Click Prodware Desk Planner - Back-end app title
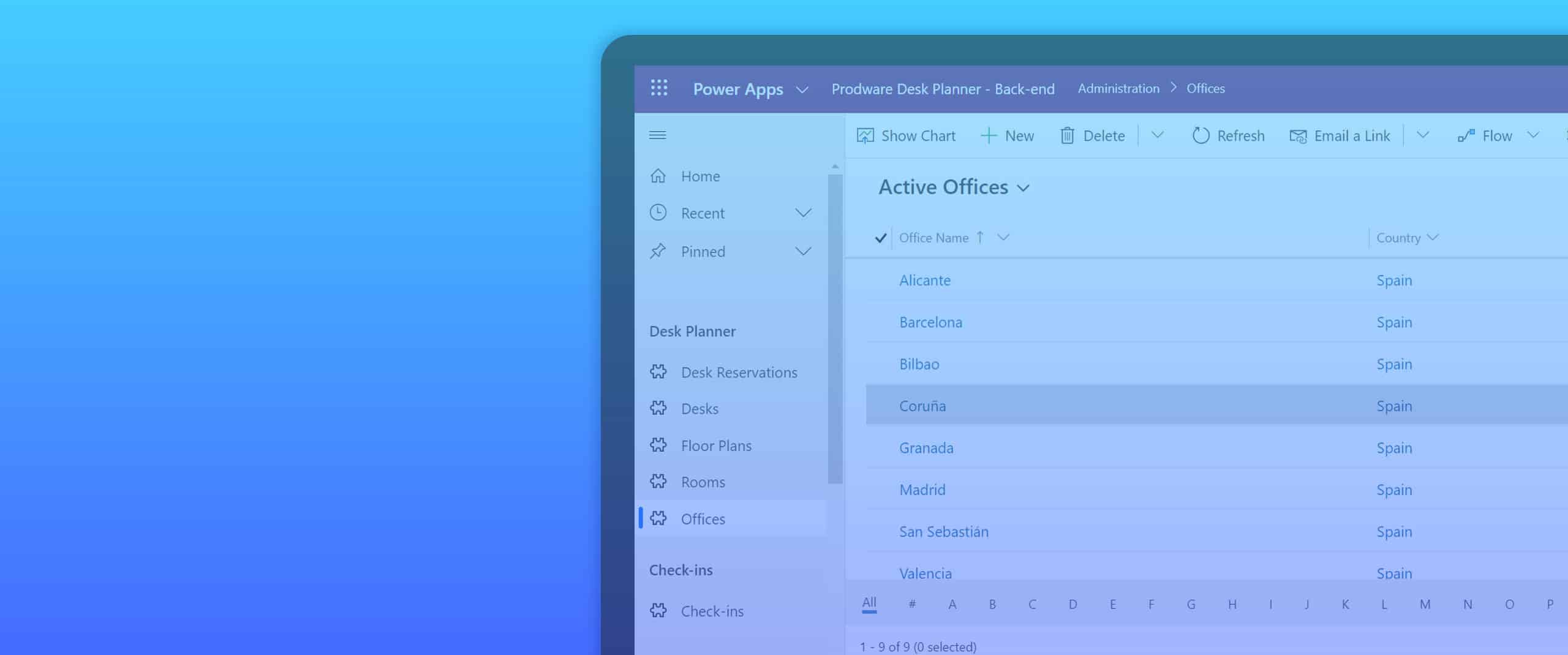This screenshot has height=655, width=1568. point(943,89)
